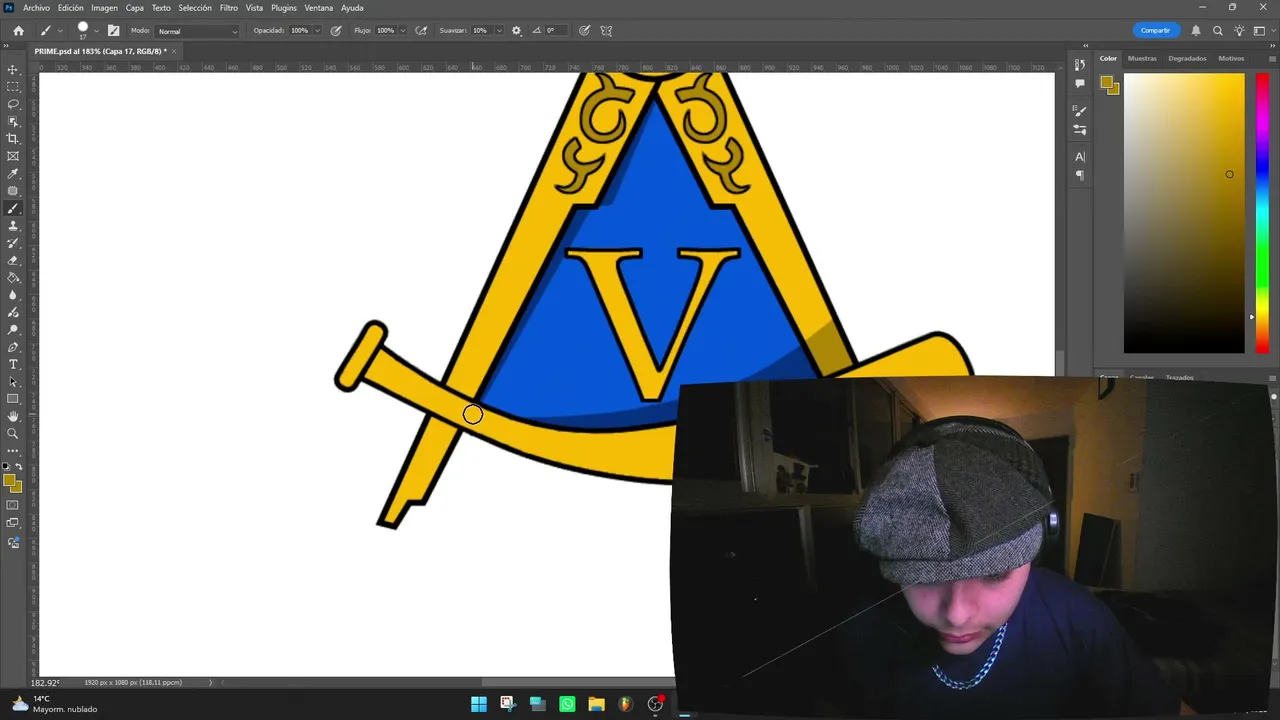Select the Lasso tool
This screenshot has width=1280, height=720.
click(x=13, y=104)
